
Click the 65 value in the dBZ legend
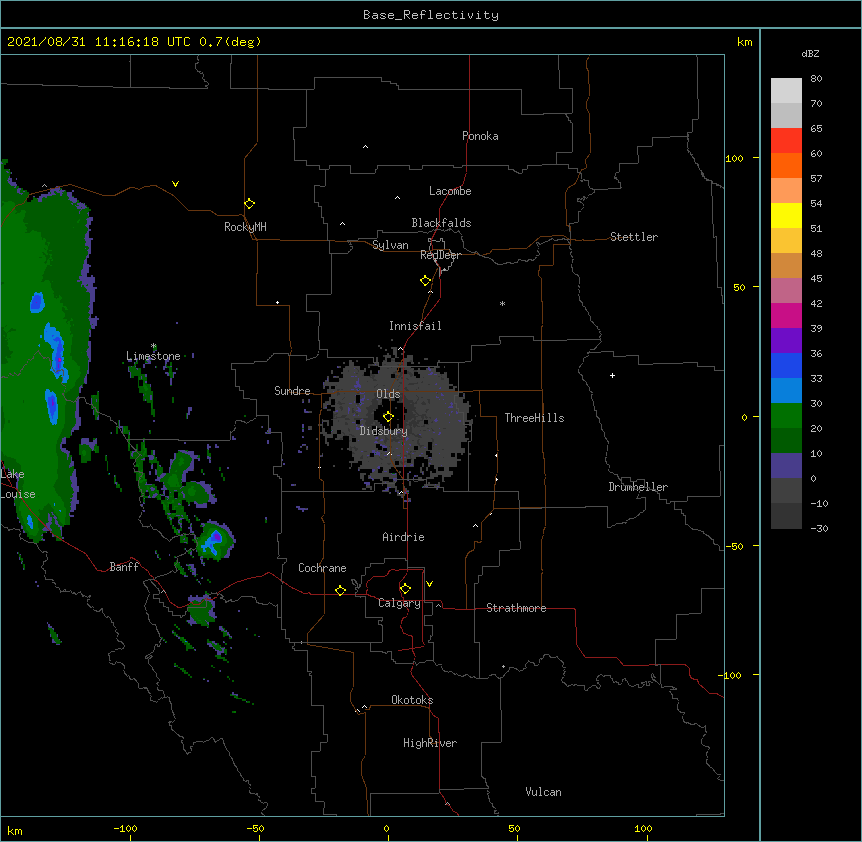click(x=816, y=129)
